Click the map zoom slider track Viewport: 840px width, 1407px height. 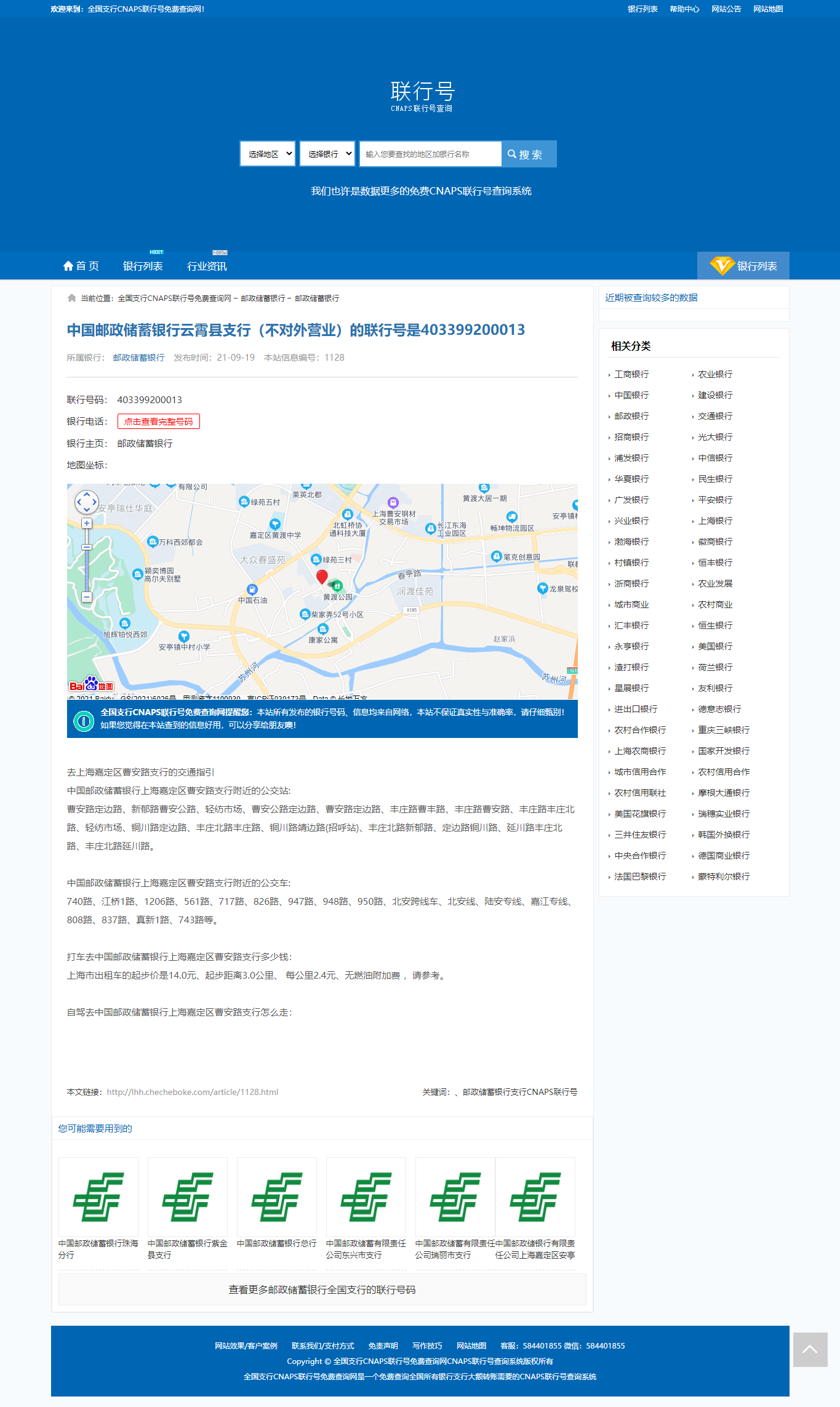[87, 560]
